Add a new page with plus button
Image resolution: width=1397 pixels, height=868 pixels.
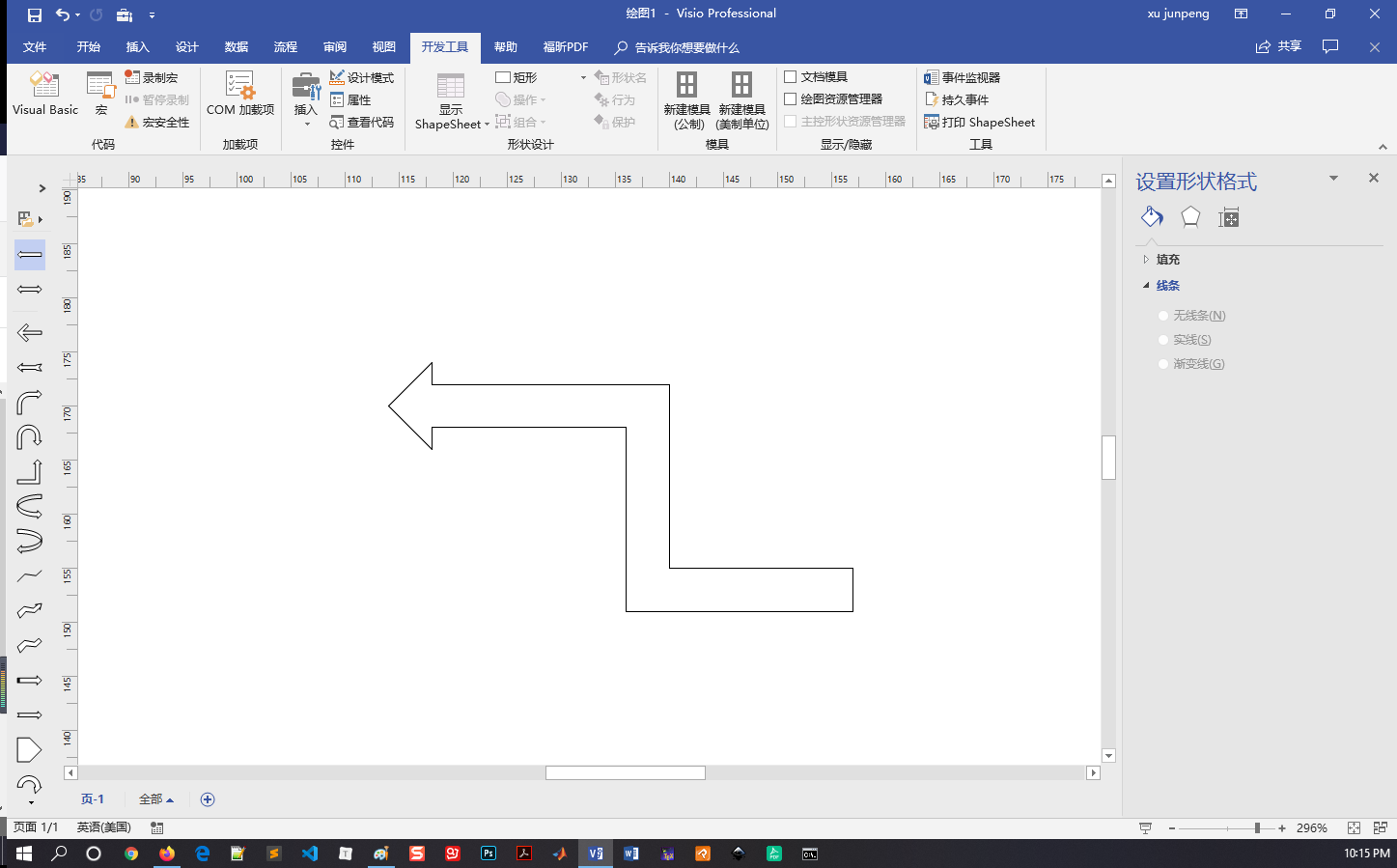click(208, 799)
